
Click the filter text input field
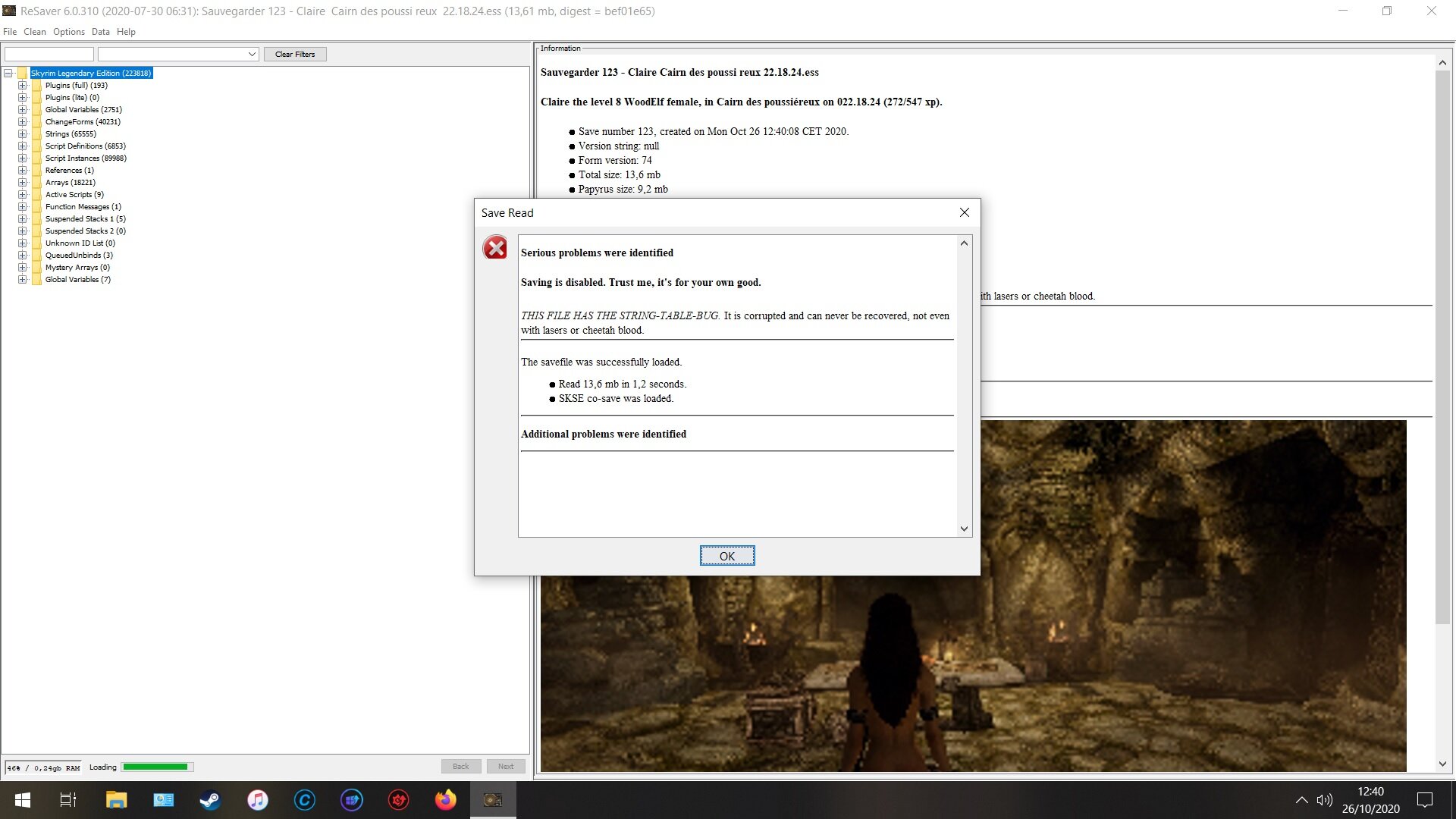point(49,55)
